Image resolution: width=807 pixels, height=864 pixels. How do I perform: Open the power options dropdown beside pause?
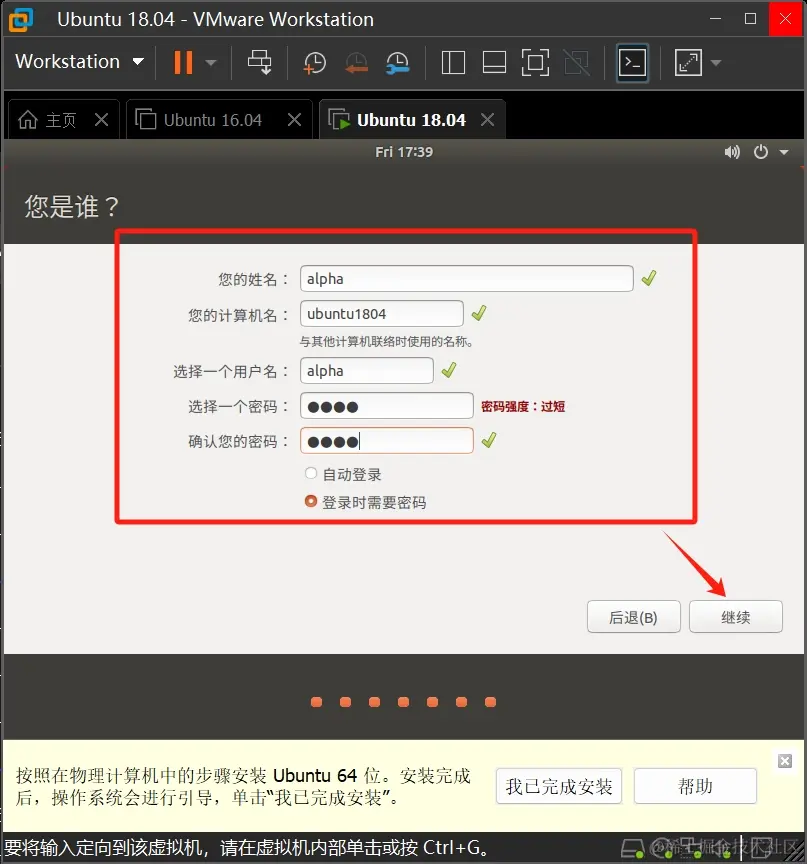(211, 62)
